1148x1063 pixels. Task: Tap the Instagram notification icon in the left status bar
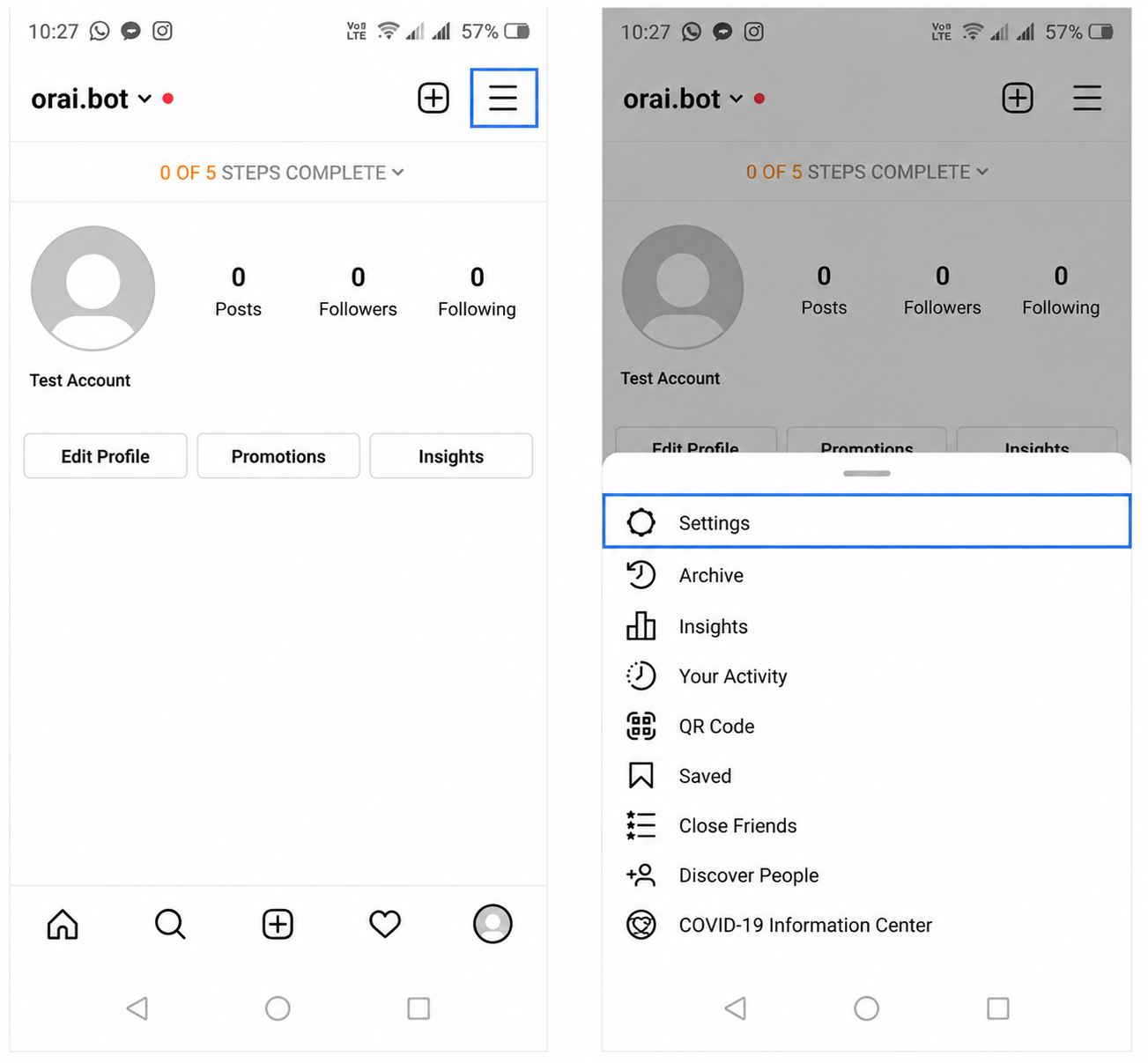pos(162,32)
